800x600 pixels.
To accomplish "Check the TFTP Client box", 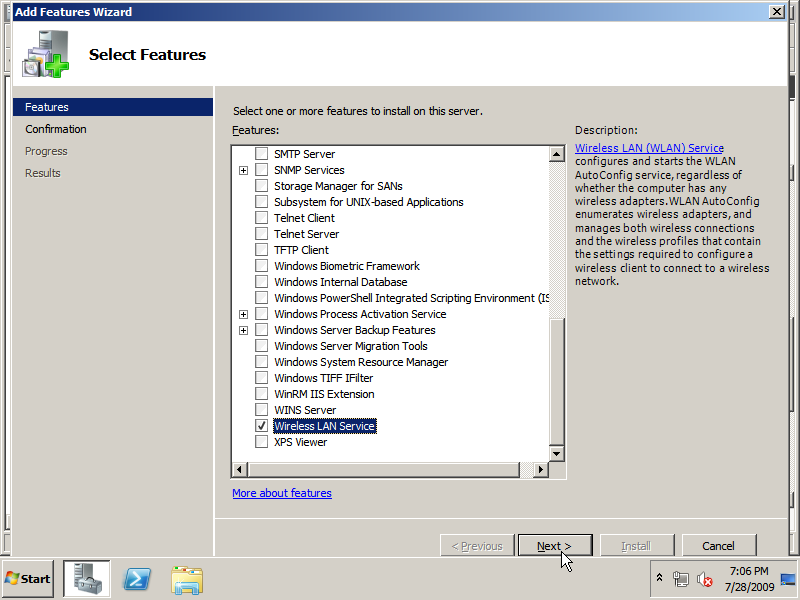I will 261,249.
